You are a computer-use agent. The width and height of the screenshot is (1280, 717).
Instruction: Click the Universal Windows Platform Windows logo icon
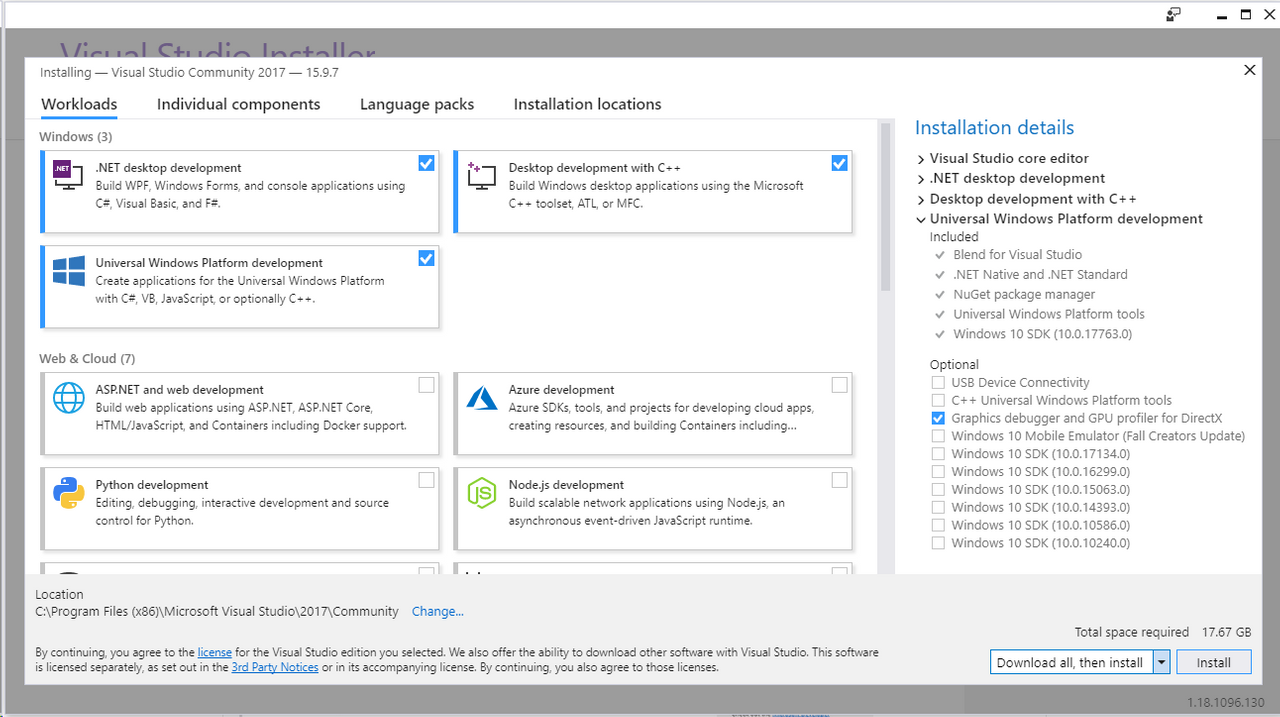pos(68,271)
